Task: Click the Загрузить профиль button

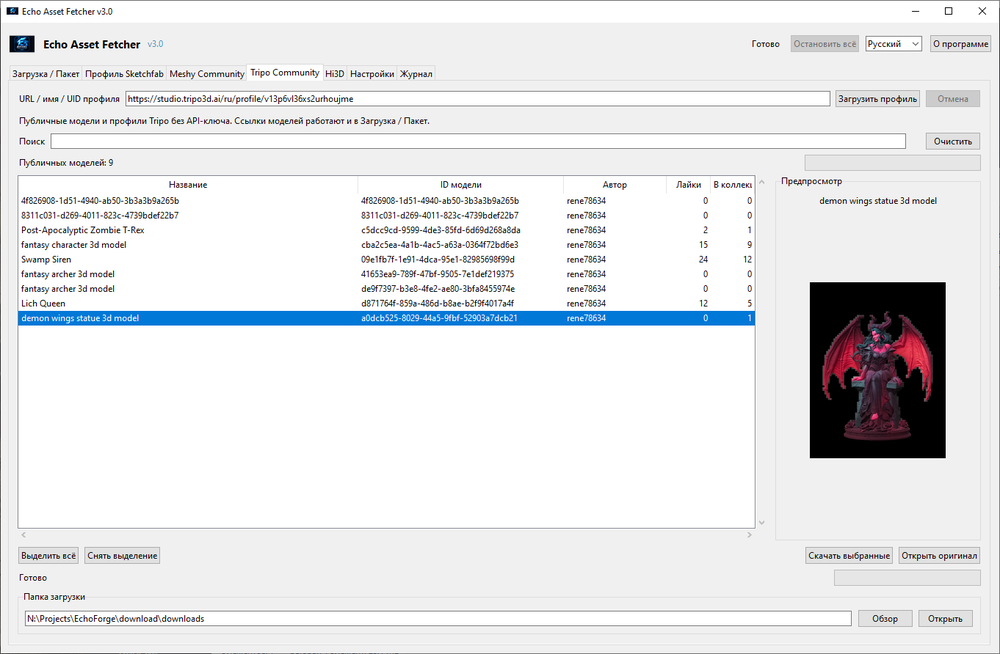Action: coord(878,99)
